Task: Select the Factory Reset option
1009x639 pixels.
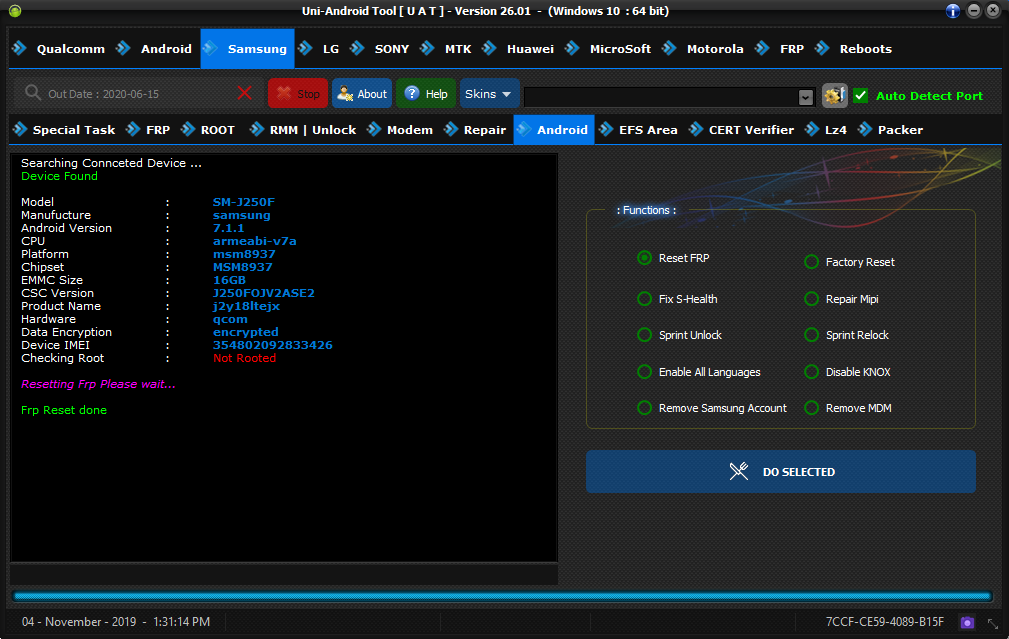Action: pyautogui.click(x=812, y=262)
